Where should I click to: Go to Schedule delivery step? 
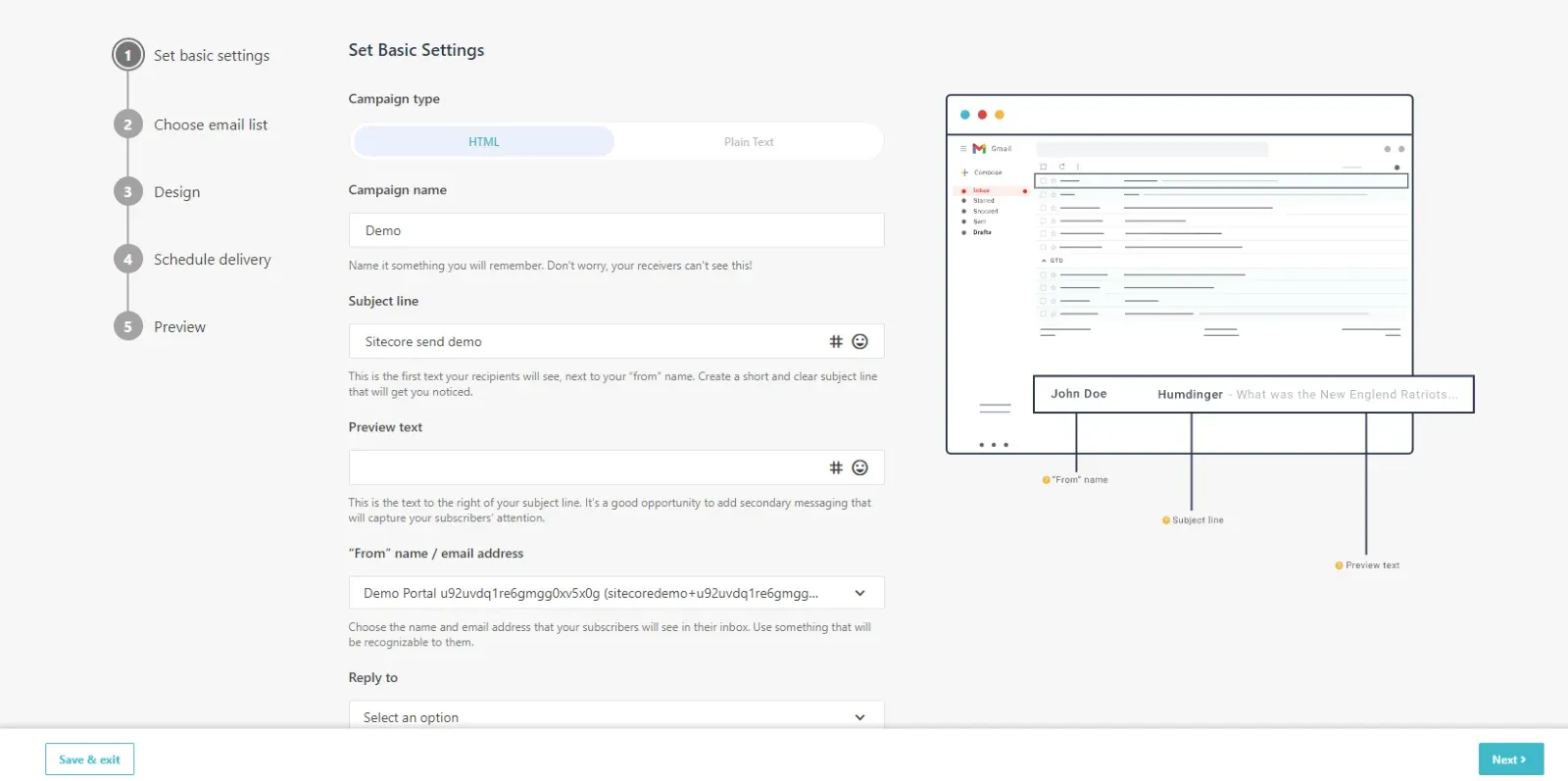(213, 260)
